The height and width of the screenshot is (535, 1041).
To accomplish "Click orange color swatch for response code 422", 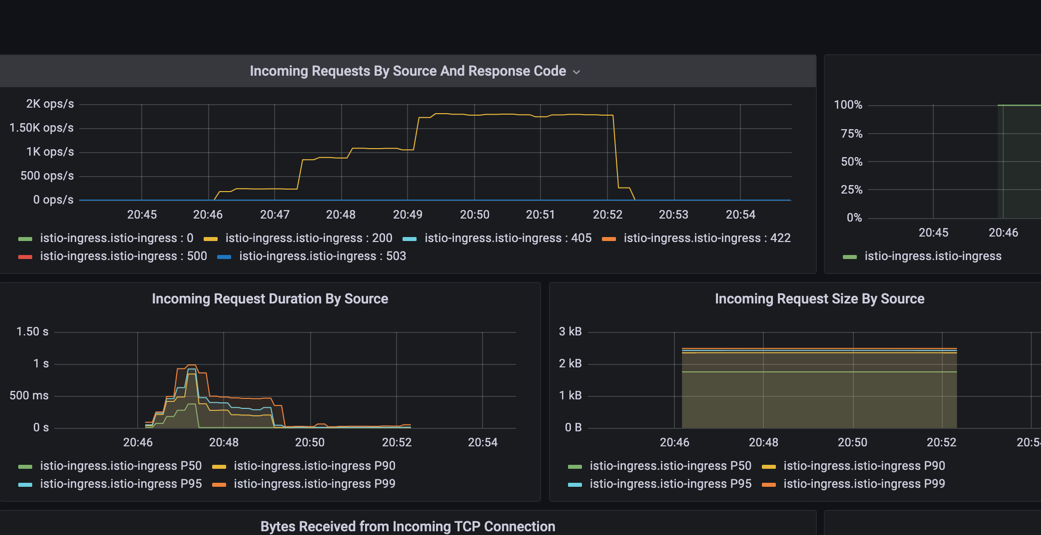I will (609, 238).
